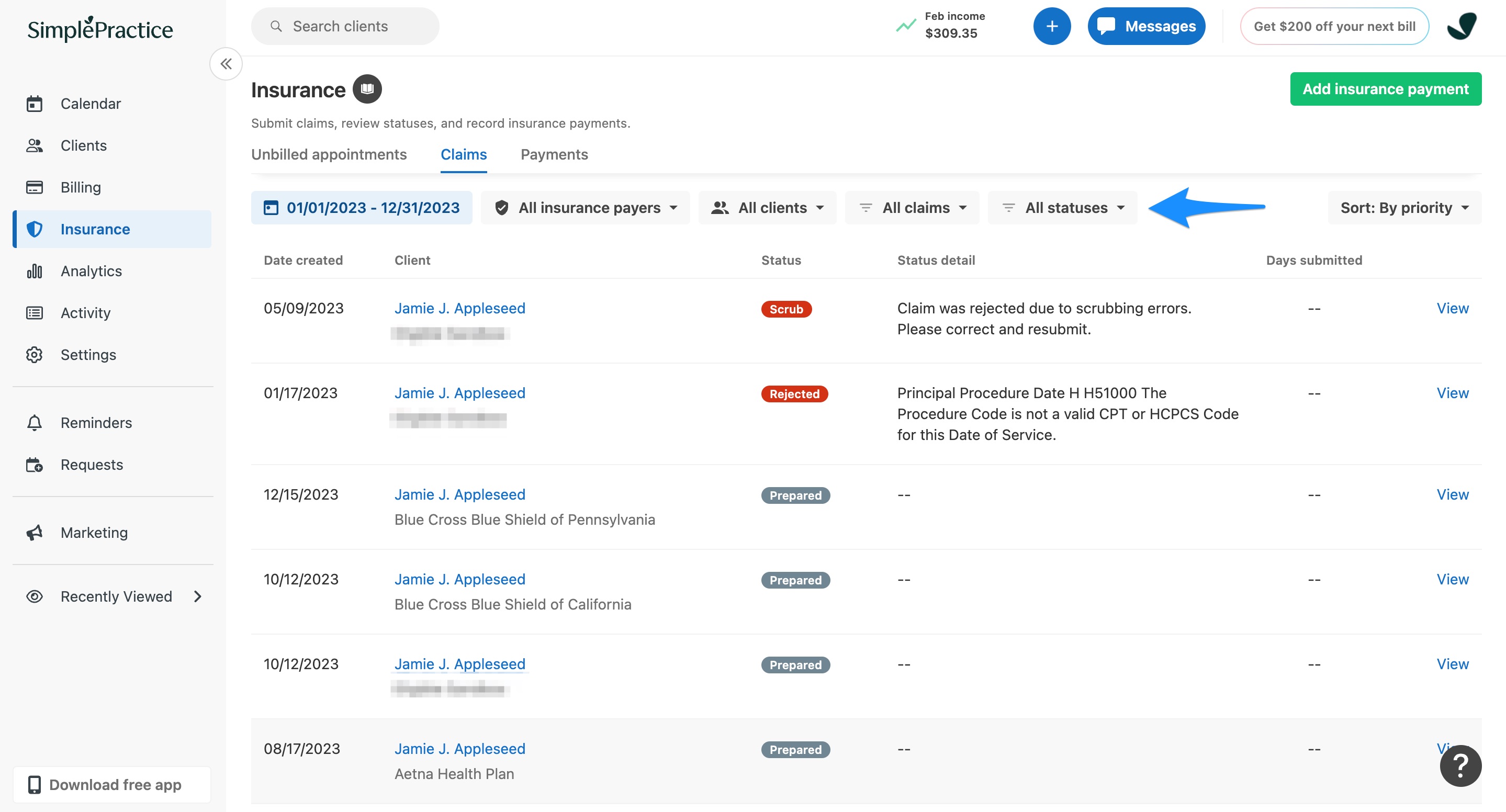Open the Reminders bell icon

pos(35,423)
